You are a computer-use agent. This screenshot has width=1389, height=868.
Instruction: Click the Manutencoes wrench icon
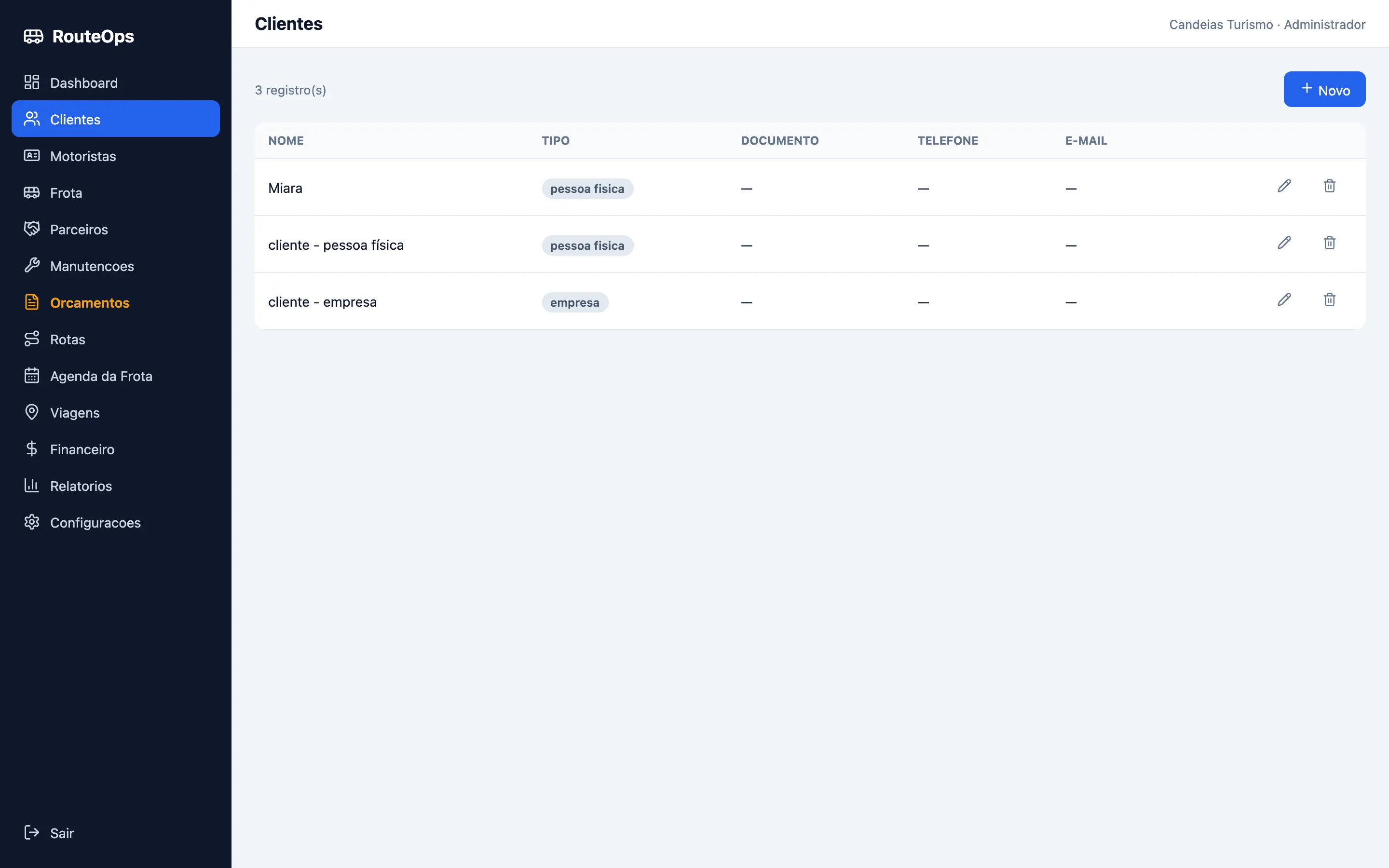(x=31, y=265)
